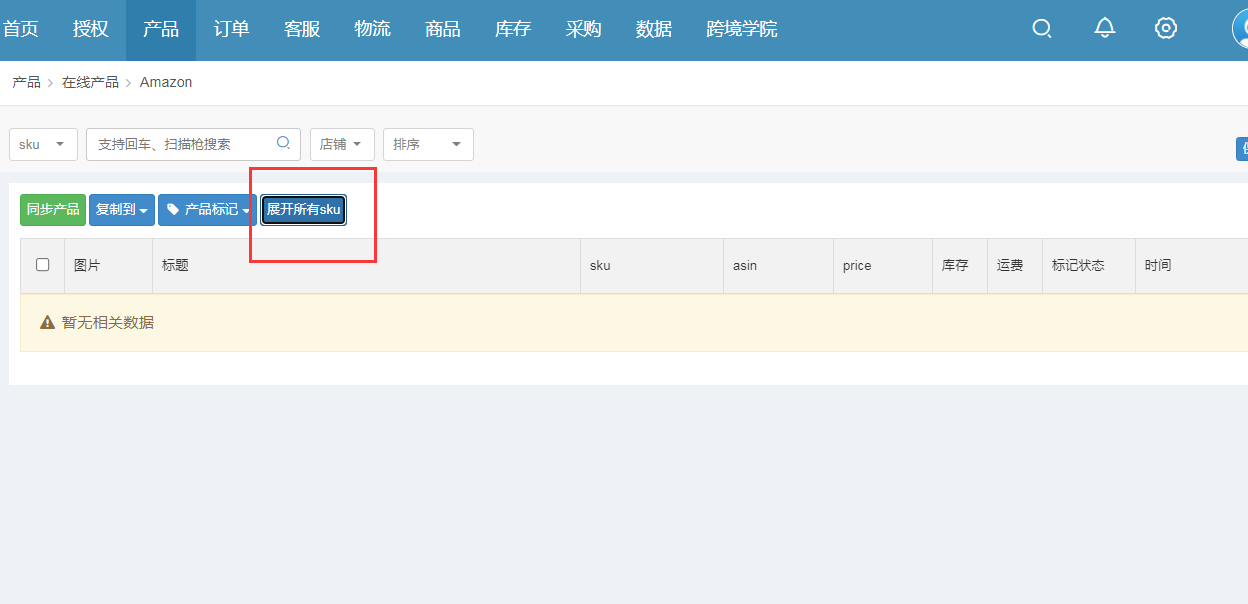Open the search icon in top bar

(1042, 29)
